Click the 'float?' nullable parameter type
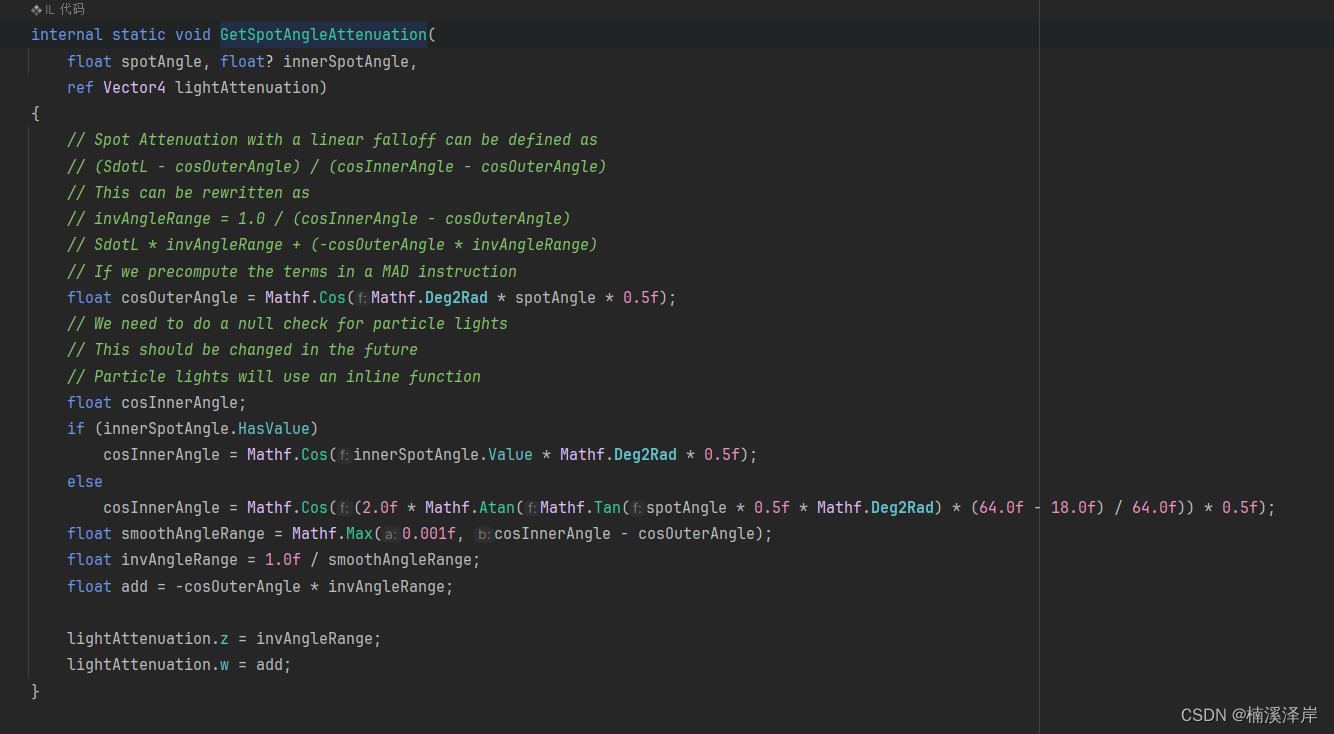The height and width of the screenshot is (734, 1334). tap(247, 62)
